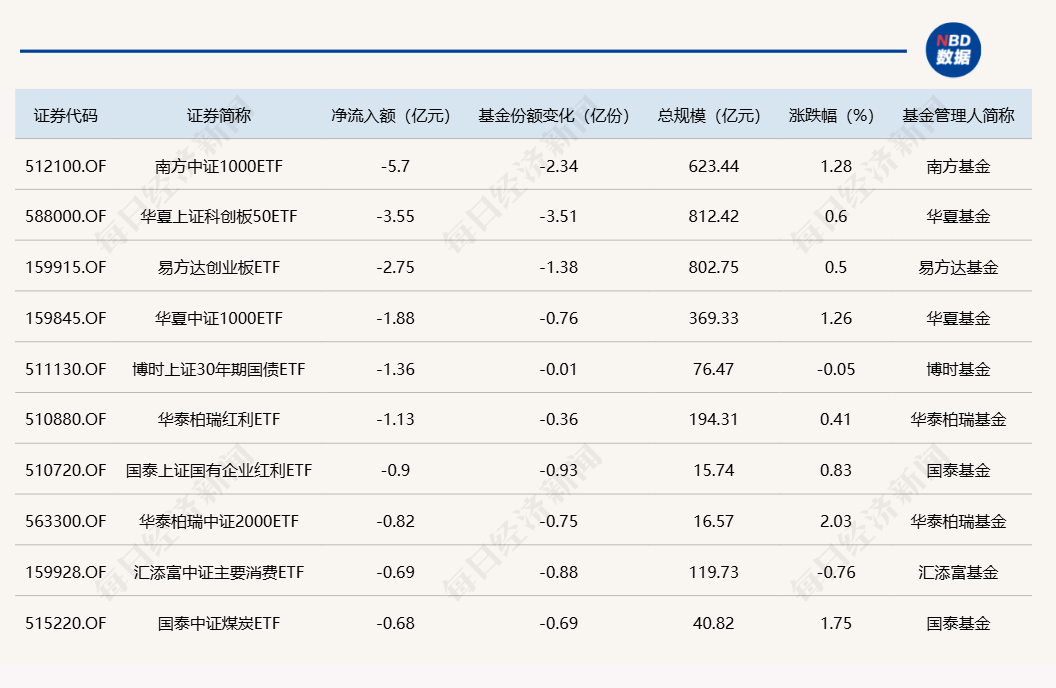Screen dimensions: 1056x688
Task: Click the 基金管理人简称 header
Action: tap(958, 116)
